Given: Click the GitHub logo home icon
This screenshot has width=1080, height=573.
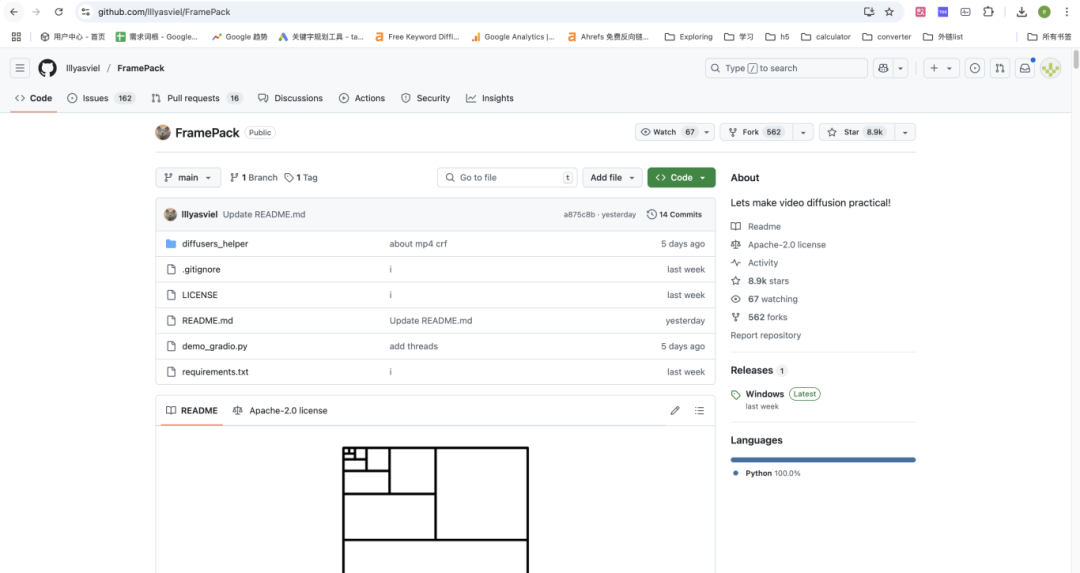Looking at the screenshot, I should tap(47, 68).
